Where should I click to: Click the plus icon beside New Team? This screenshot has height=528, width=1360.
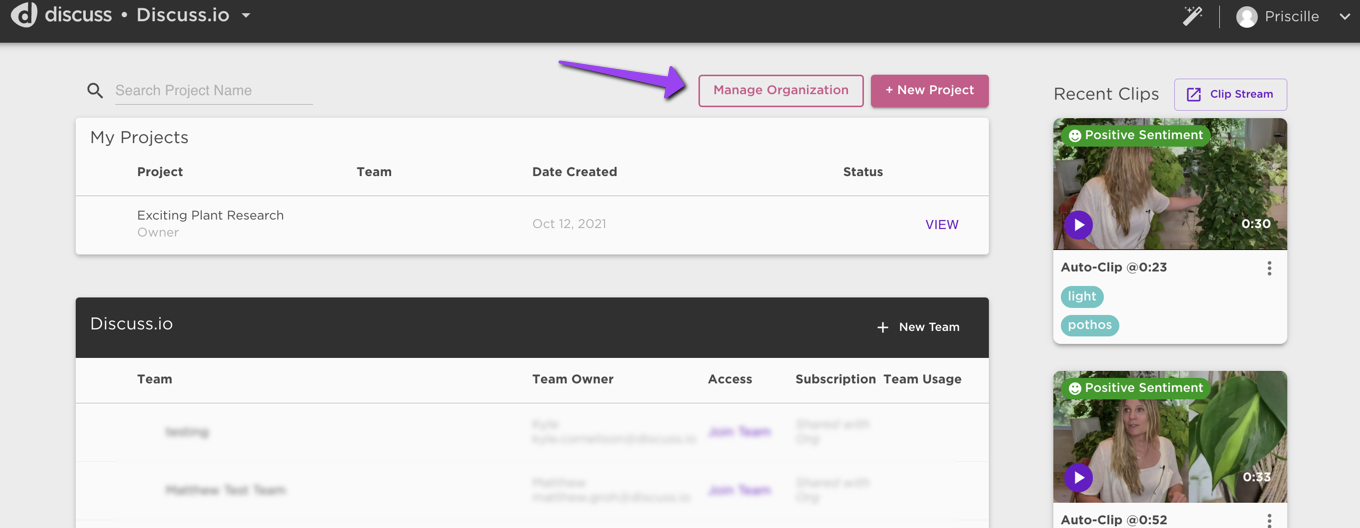pos(882,327)
